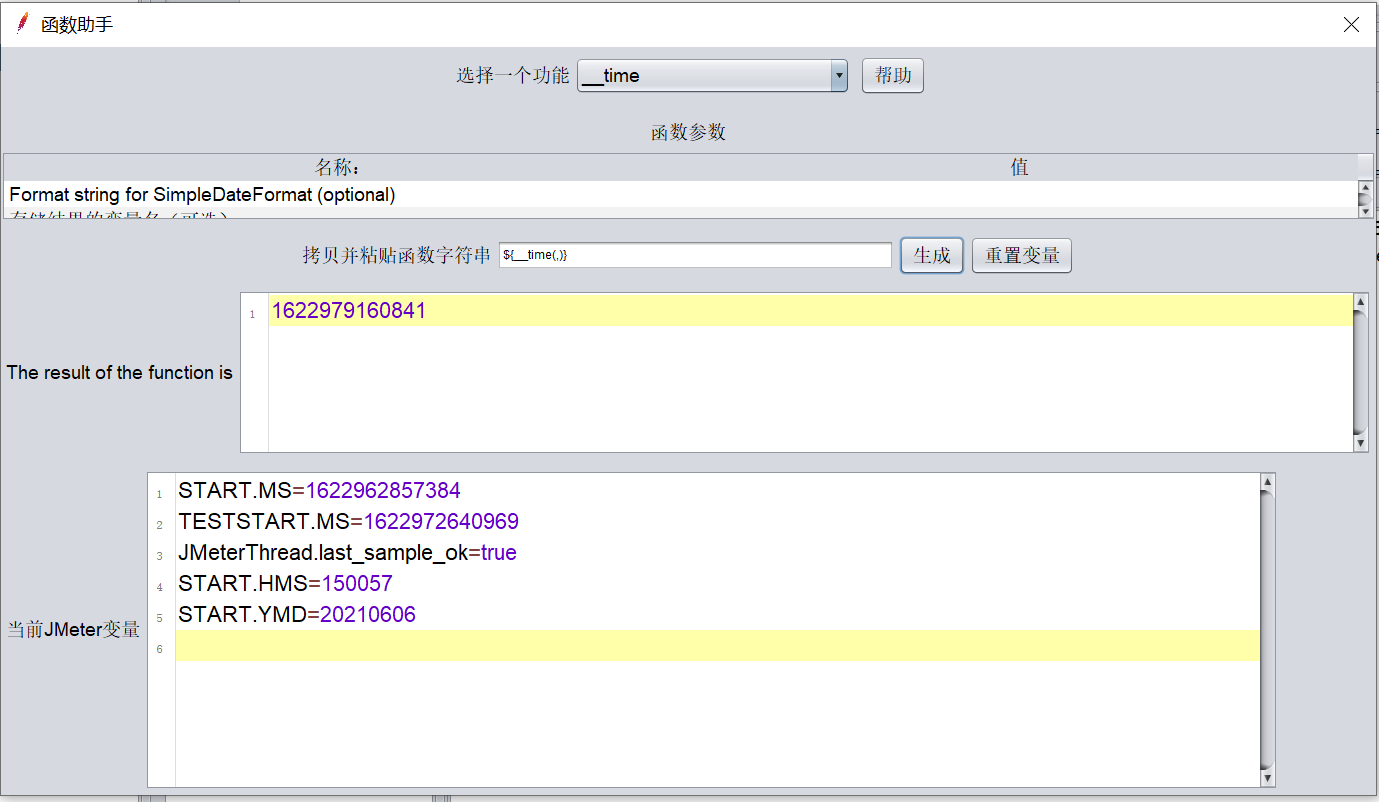Screen dimensions: 1379x802
Task: Click the 值 column header
Action: (x=1019, y=168)
